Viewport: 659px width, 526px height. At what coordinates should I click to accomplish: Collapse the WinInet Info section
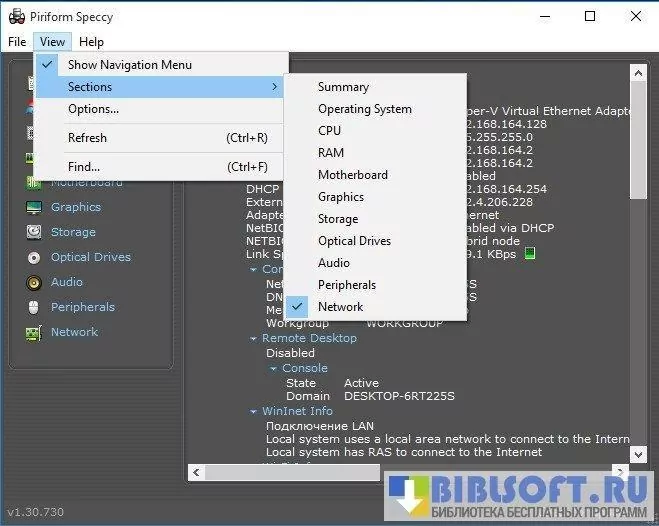click(x=253, y=411)
